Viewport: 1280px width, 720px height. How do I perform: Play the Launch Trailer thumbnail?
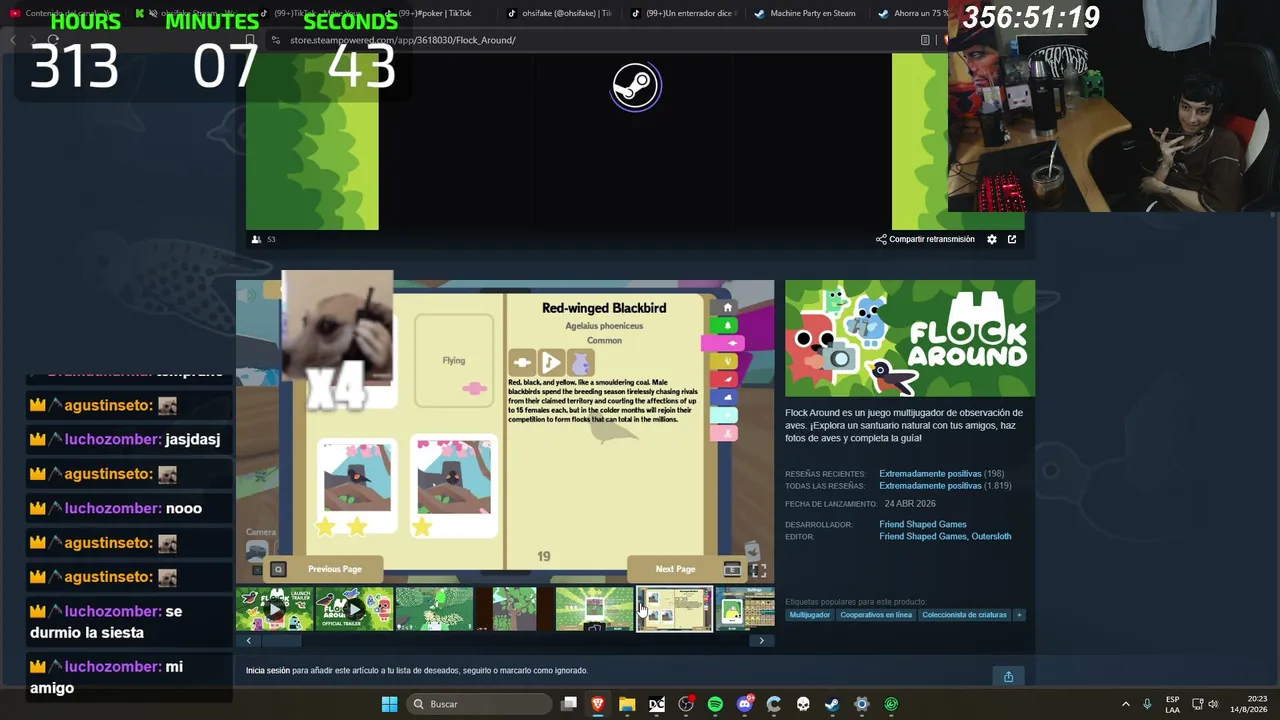pyautogui.click(x=275, y=609)
